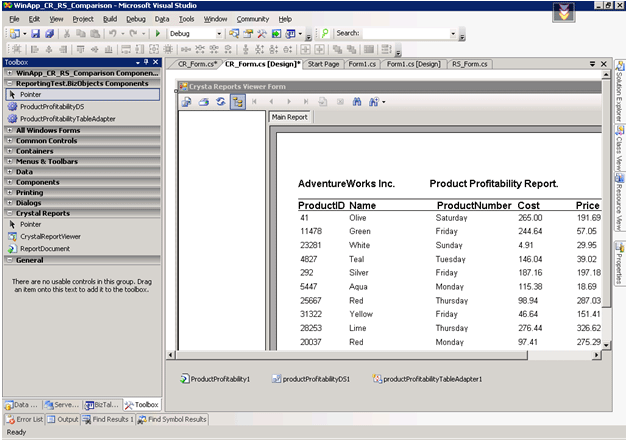Image resolution: width=629 pixels, height=441 pixels.
Task: Click the green Find icon beside Search
Action: (325, 33)
